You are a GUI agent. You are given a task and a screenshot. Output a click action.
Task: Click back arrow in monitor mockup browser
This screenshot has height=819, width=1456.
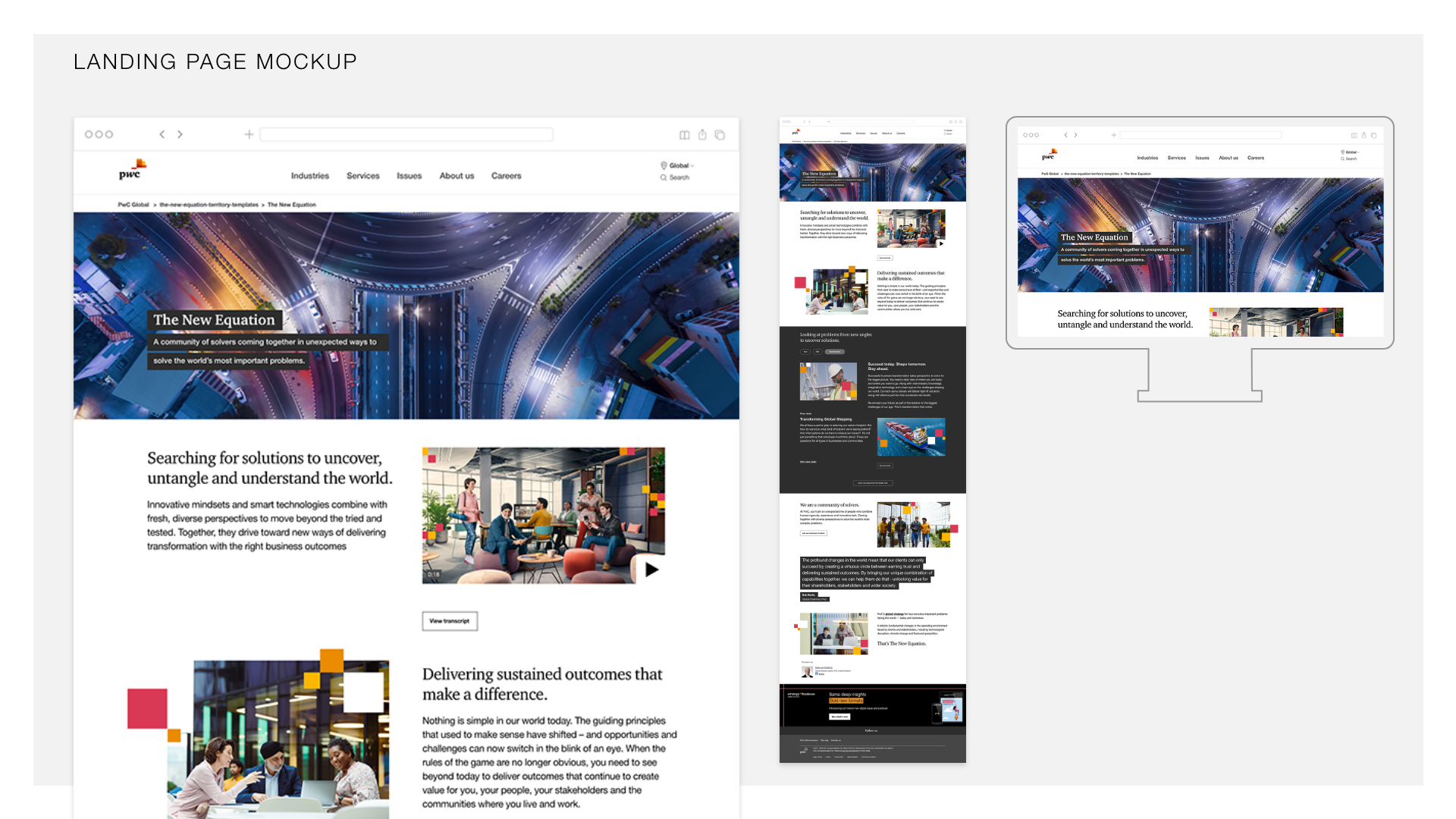point(1065,135)
